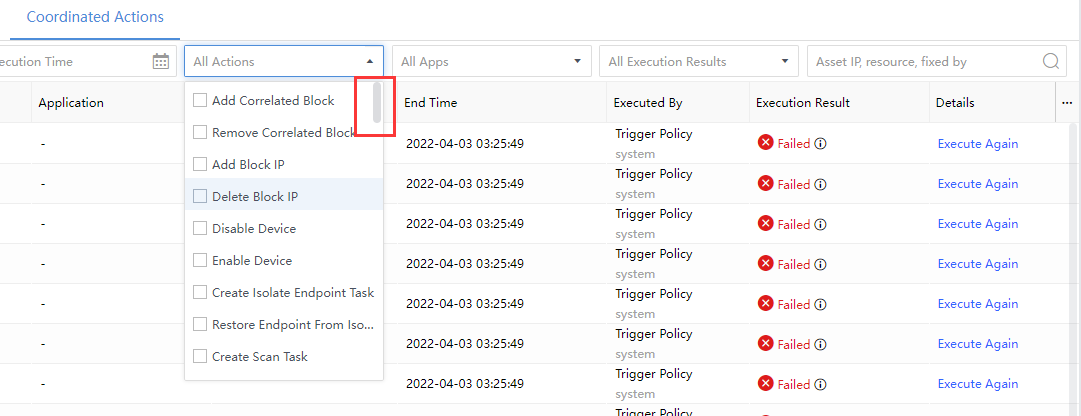Click the search magnifier icon

(1051, 61)
